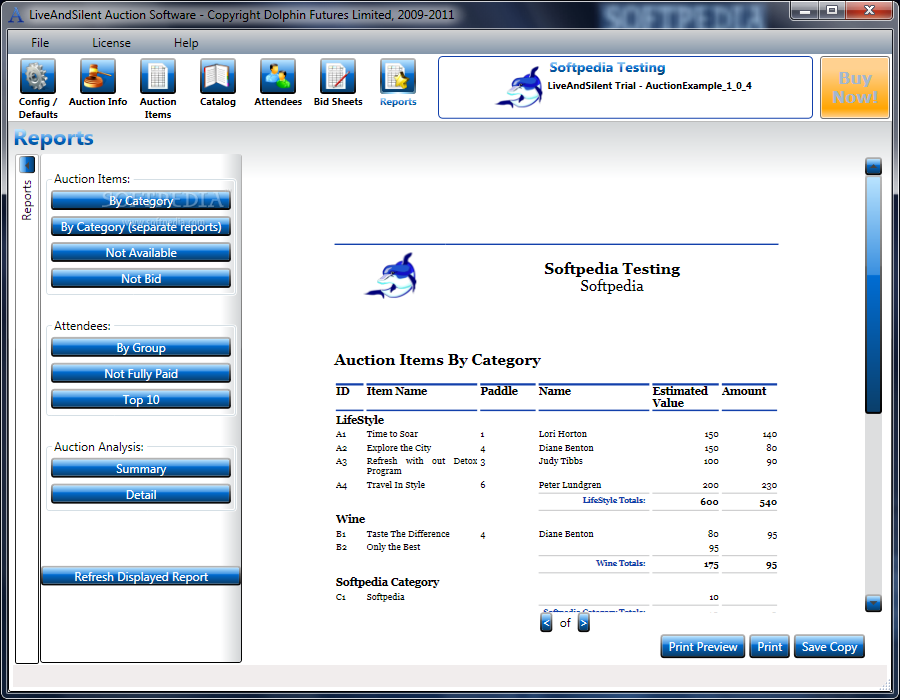This screenshot has height=700, width=900.
Task: Open the File menu
Action: tap(40, 43)
